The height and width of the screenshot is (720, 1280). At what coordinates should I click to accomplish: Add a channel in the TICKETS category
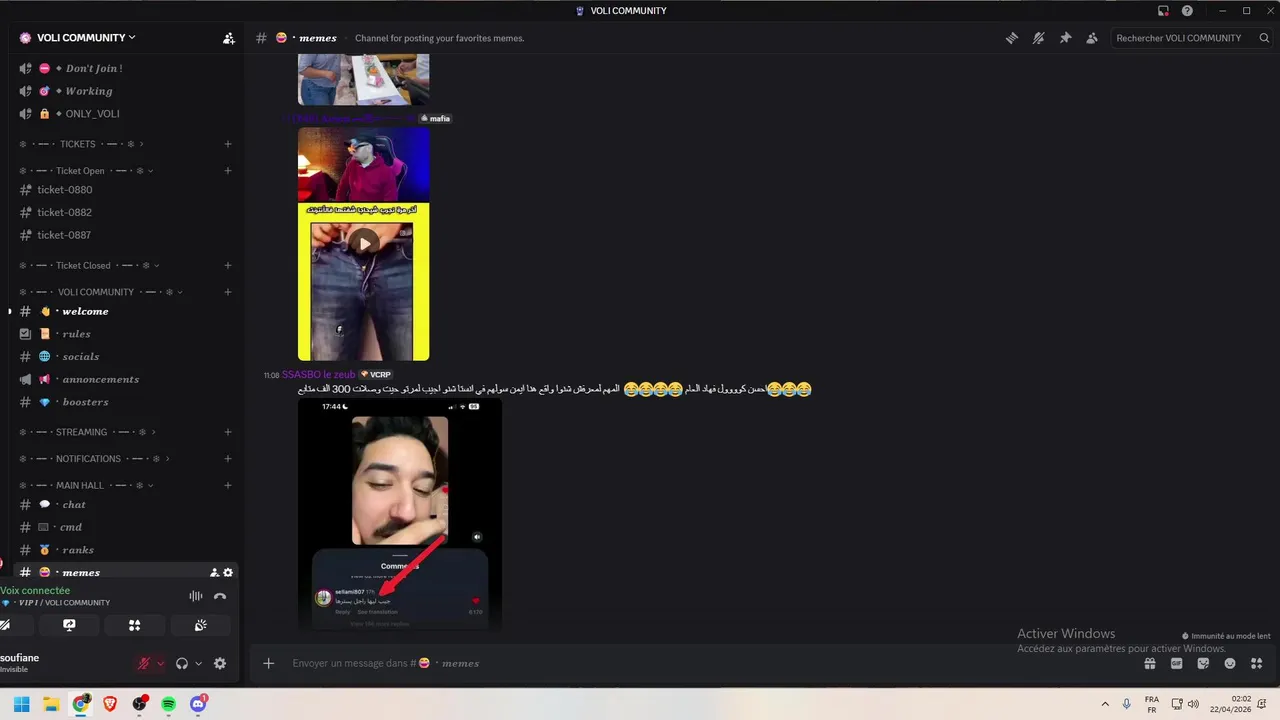coord(228,144)
